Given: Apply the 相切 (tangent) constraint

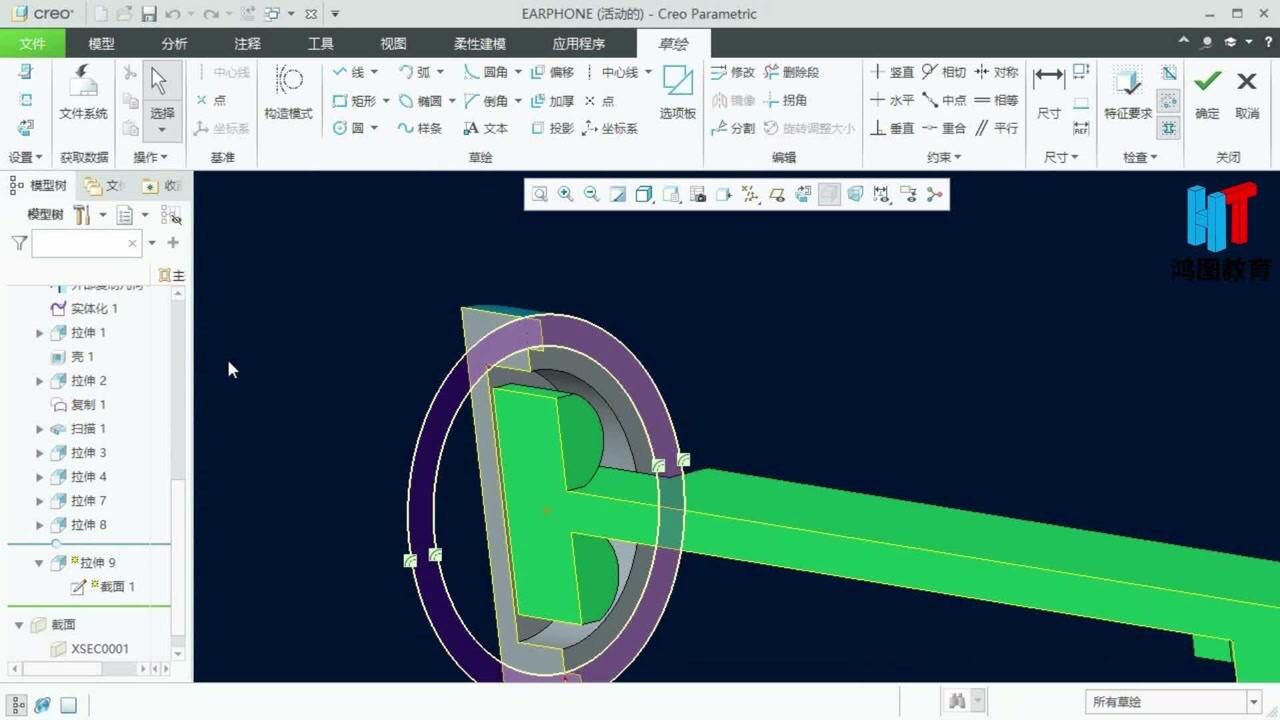Looking at the screenshot, I should tap(944, 72).
